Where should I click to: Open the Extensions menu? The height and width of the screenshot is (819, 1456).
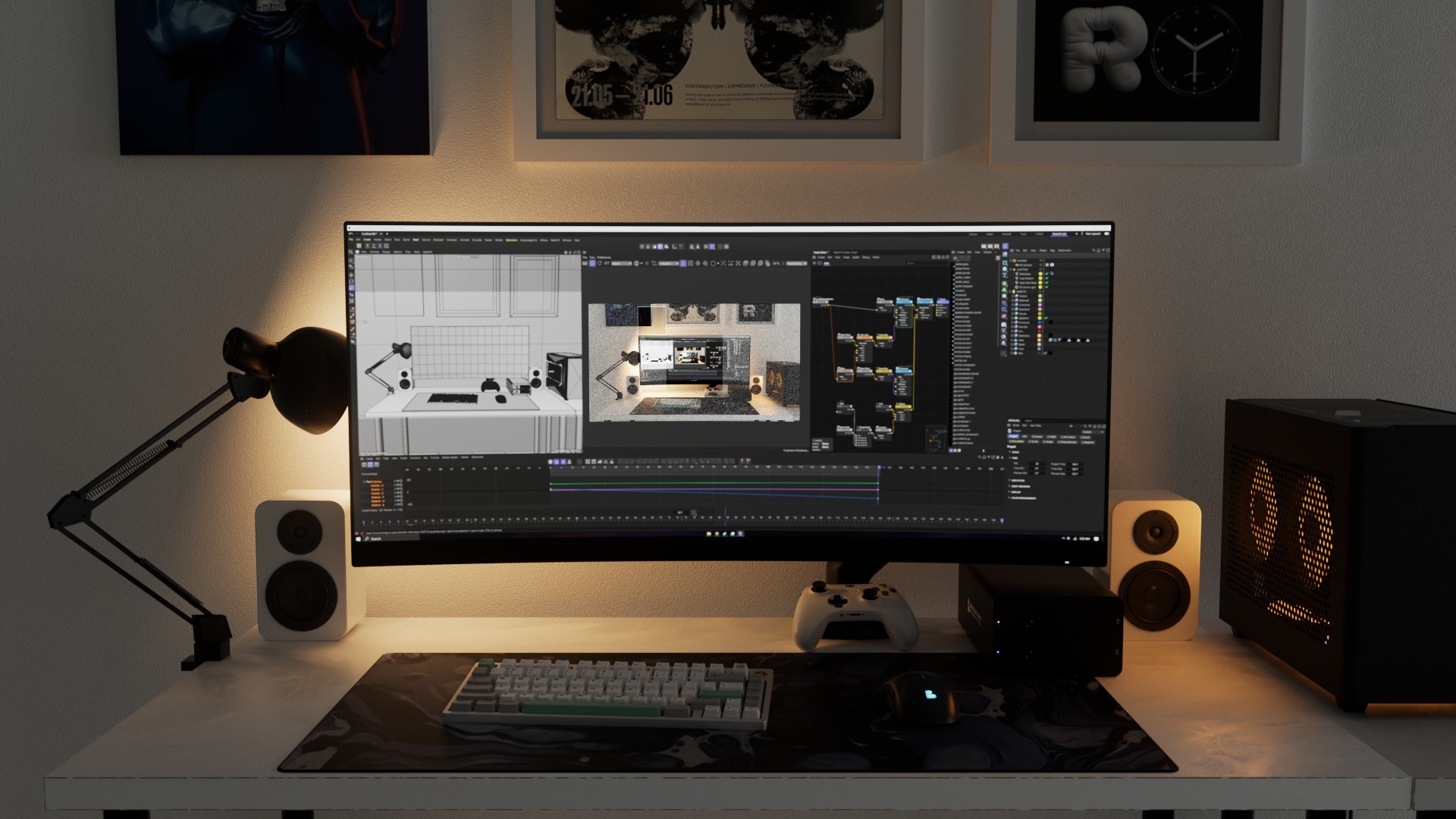[x=511, y=240]
